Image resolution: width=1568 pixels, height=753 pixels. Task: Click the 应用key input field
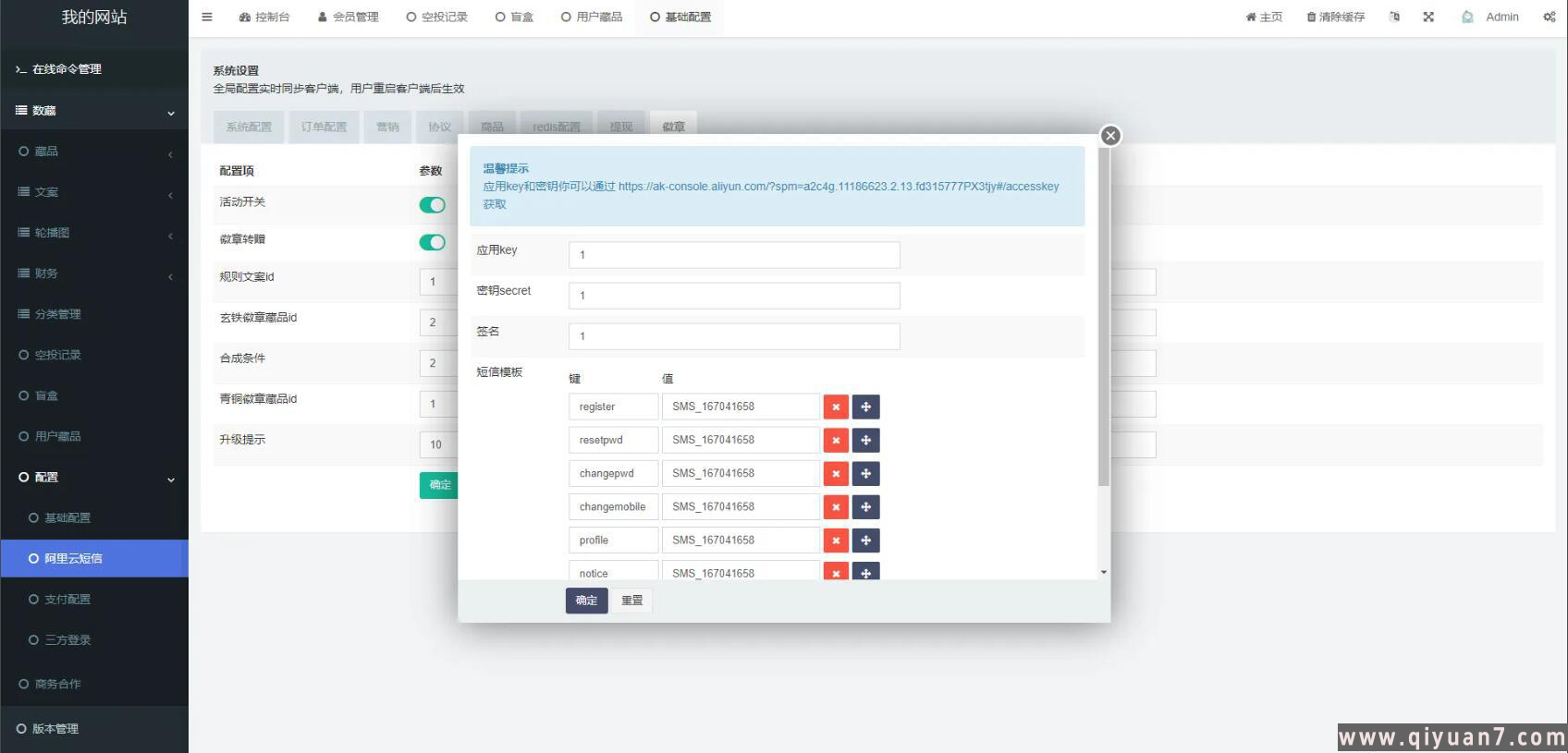(734, 255)
